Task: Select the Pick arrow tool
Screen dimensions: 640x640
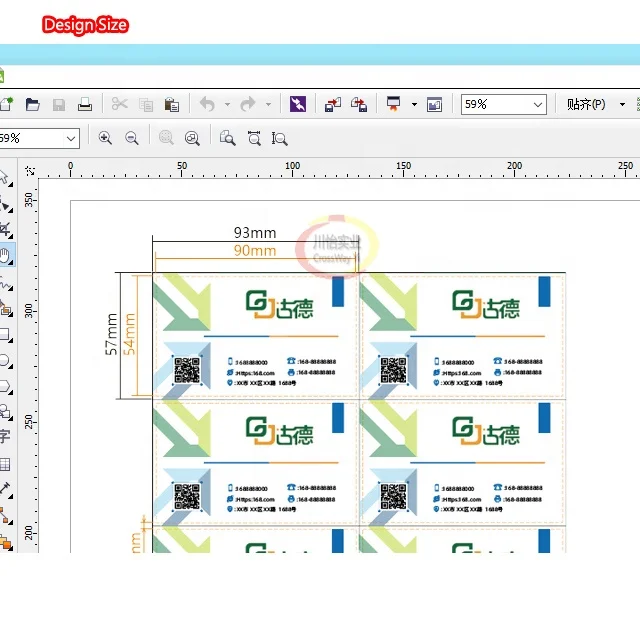Action: (5, 178)
